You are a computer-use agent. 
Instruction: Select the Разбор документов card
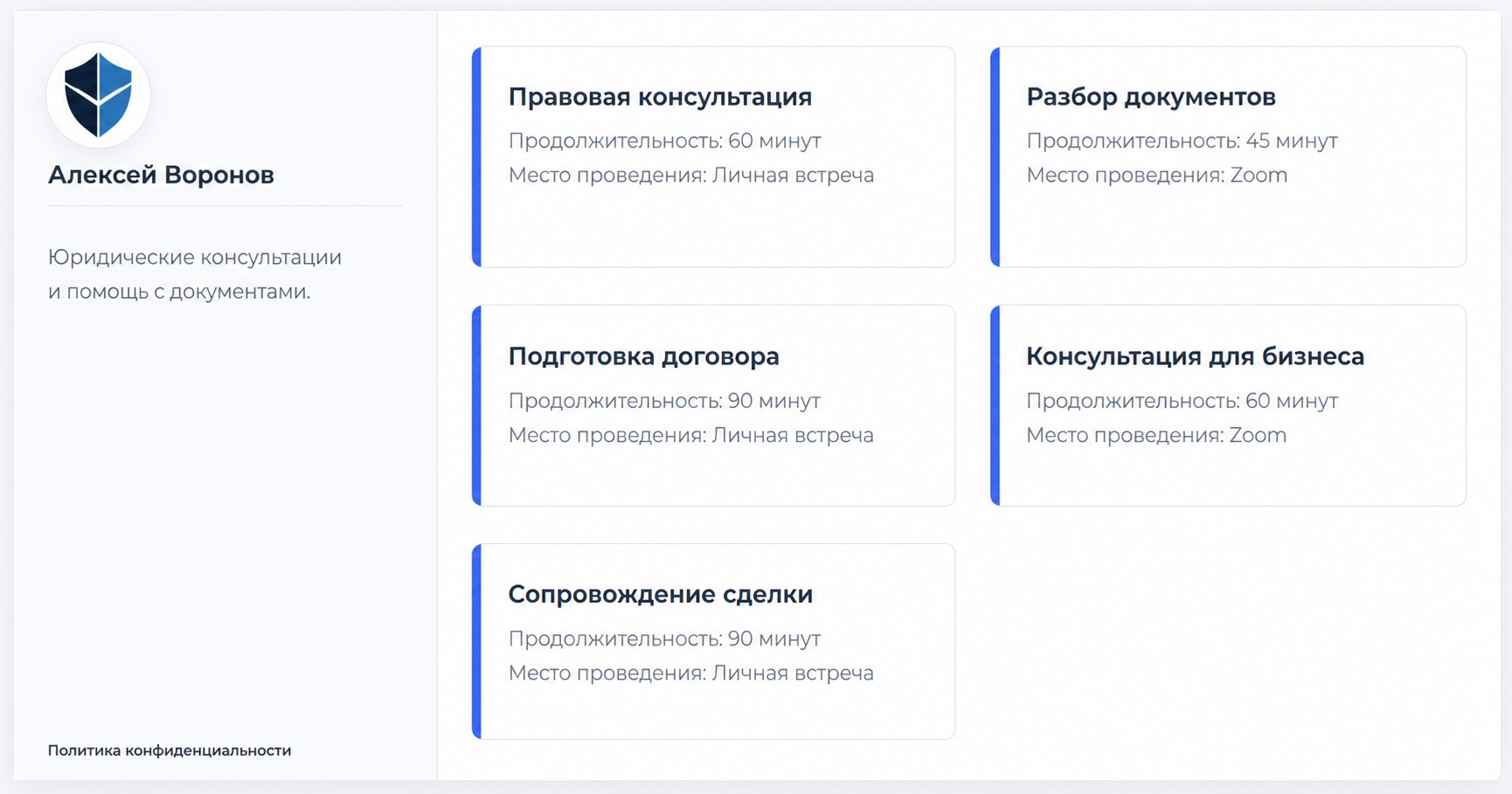[x=1228, y=157]
